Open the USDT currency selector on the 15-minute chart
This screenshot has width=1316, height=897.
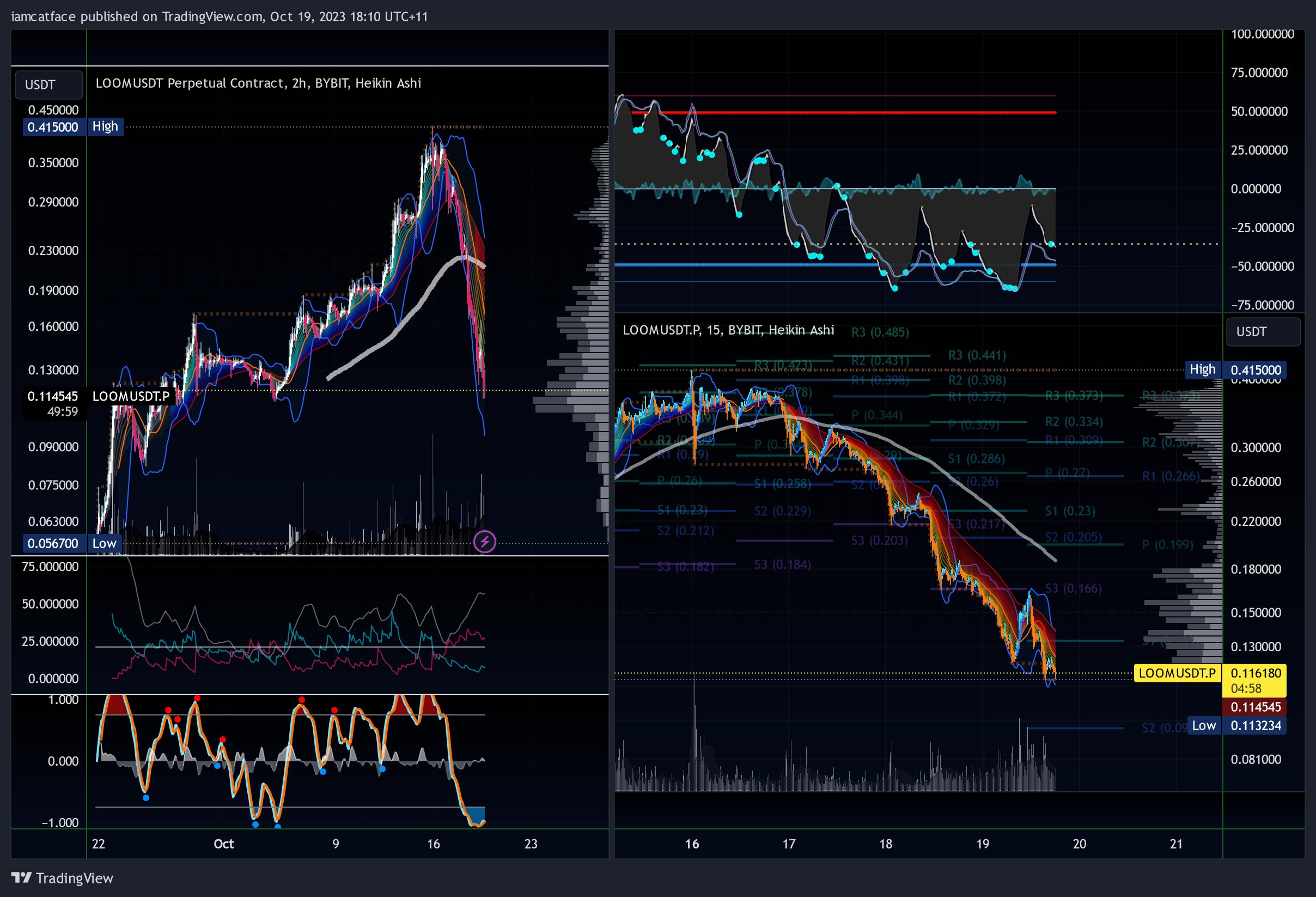click(x=1263, y=331)
